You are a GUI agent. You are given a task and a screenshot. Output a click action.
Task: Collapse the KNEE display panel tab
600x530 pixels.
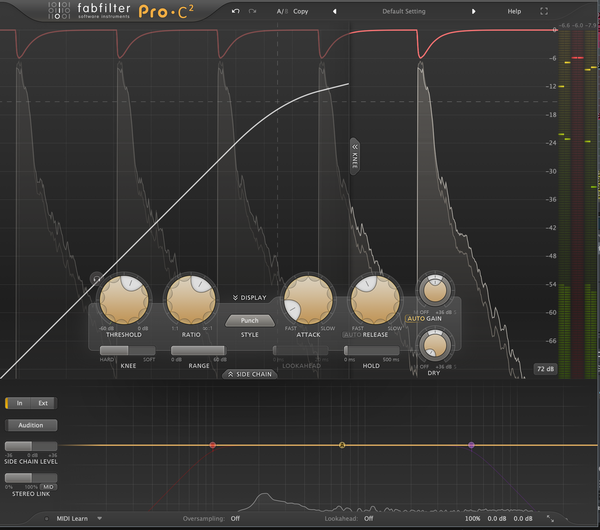pos(355,156)
